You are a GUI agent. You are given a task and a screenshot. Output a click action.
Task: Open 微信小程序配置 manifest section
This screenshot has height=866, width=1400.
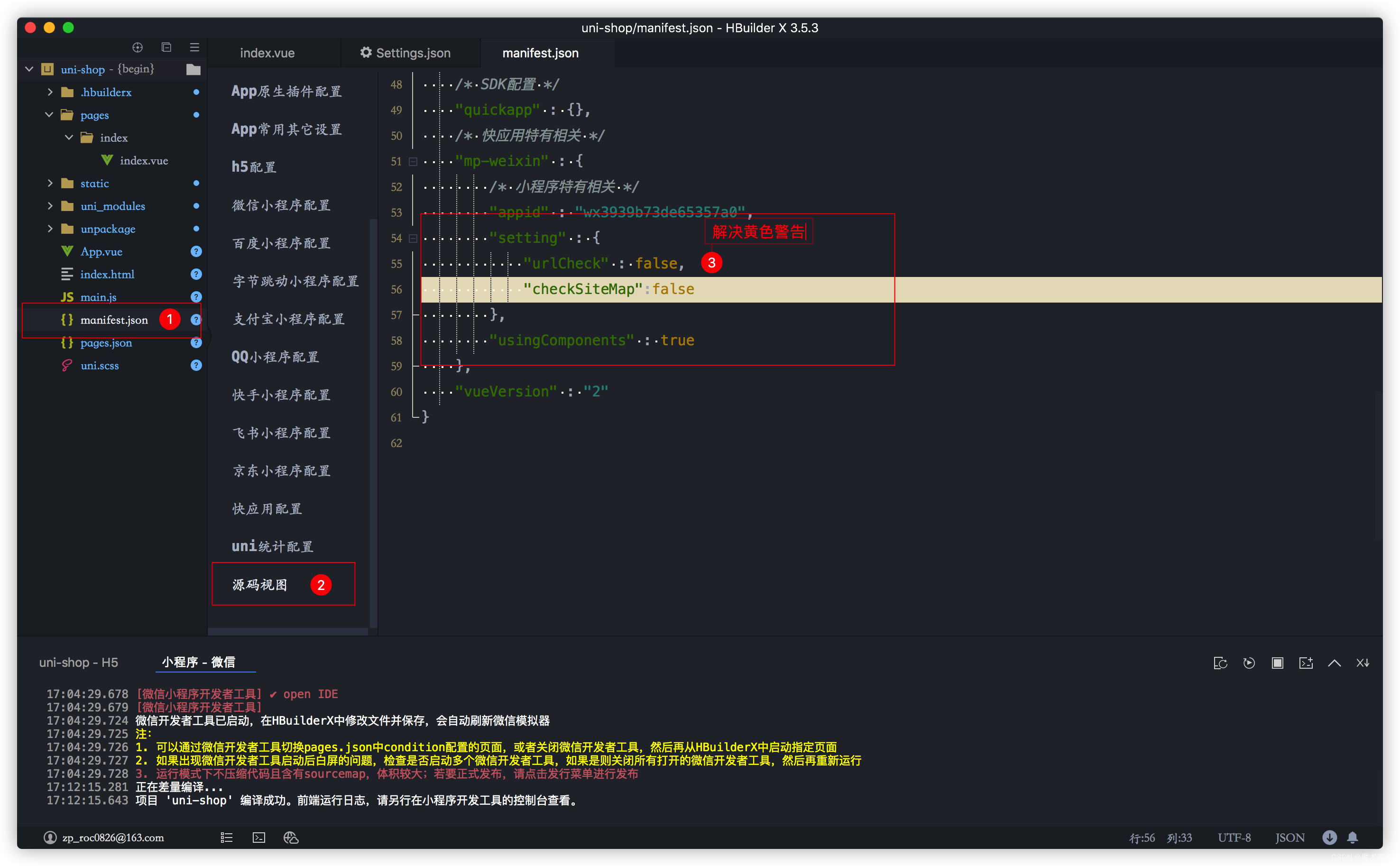pyautogui.click(x=281, y=205)
